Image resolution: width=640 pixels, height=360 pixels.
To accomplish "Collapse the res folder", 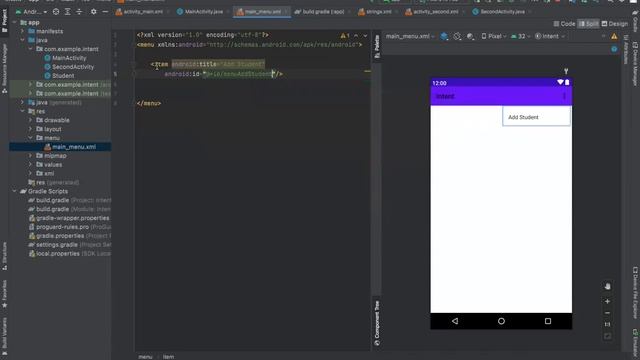I will pos(22,111).
